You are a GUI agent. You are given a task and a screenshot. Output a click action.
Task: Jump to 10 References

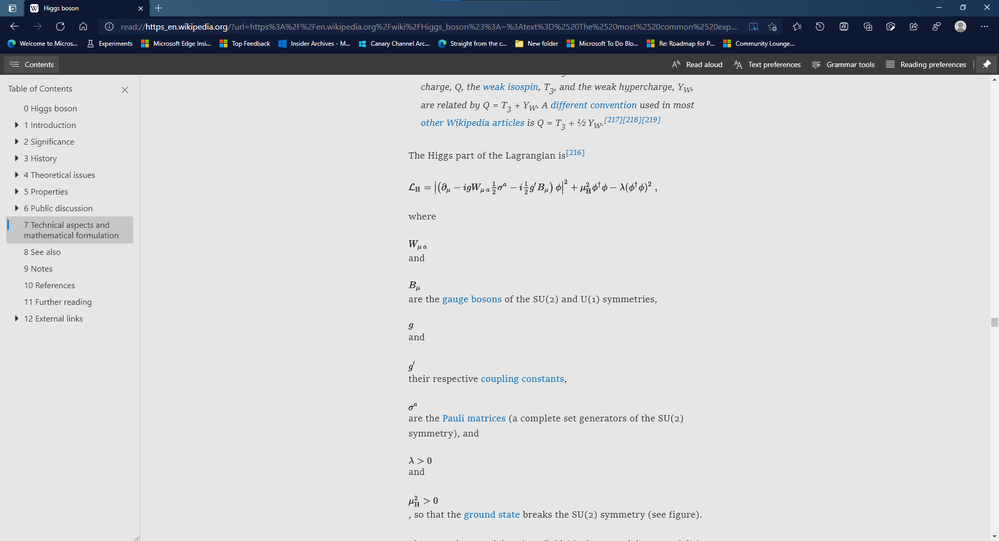(49, 285)
